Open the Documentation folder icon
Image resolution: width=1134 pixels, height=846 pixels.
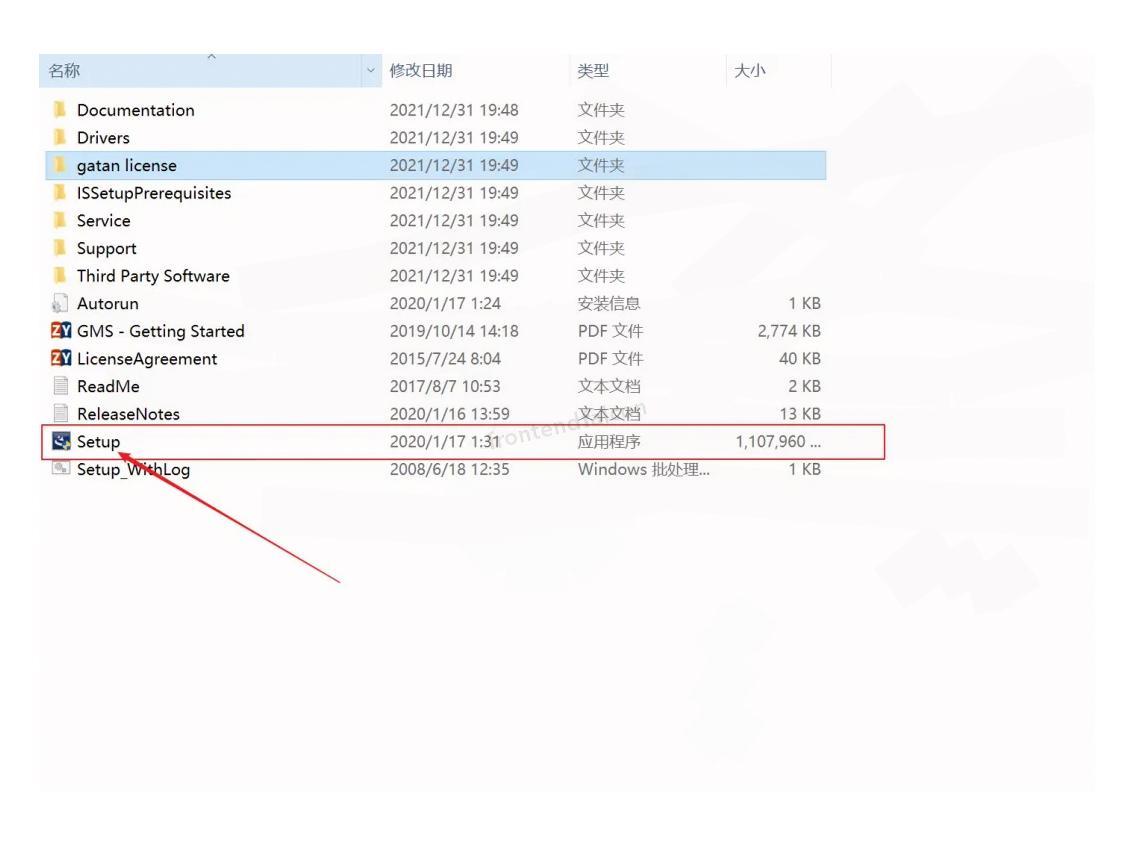(60, 110)
